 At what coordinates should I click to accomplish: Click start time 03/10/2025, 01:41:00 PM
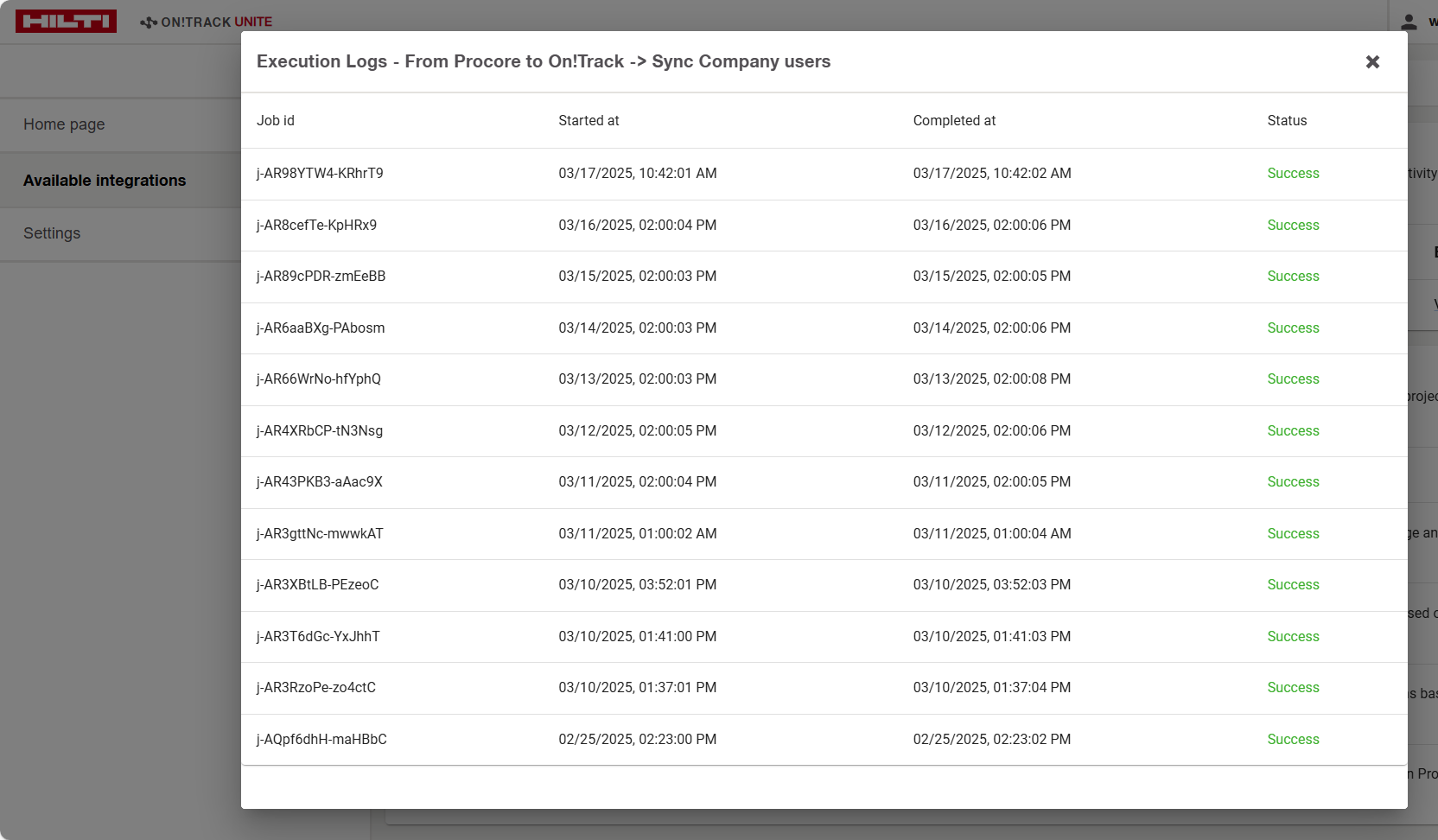[638, 637]
